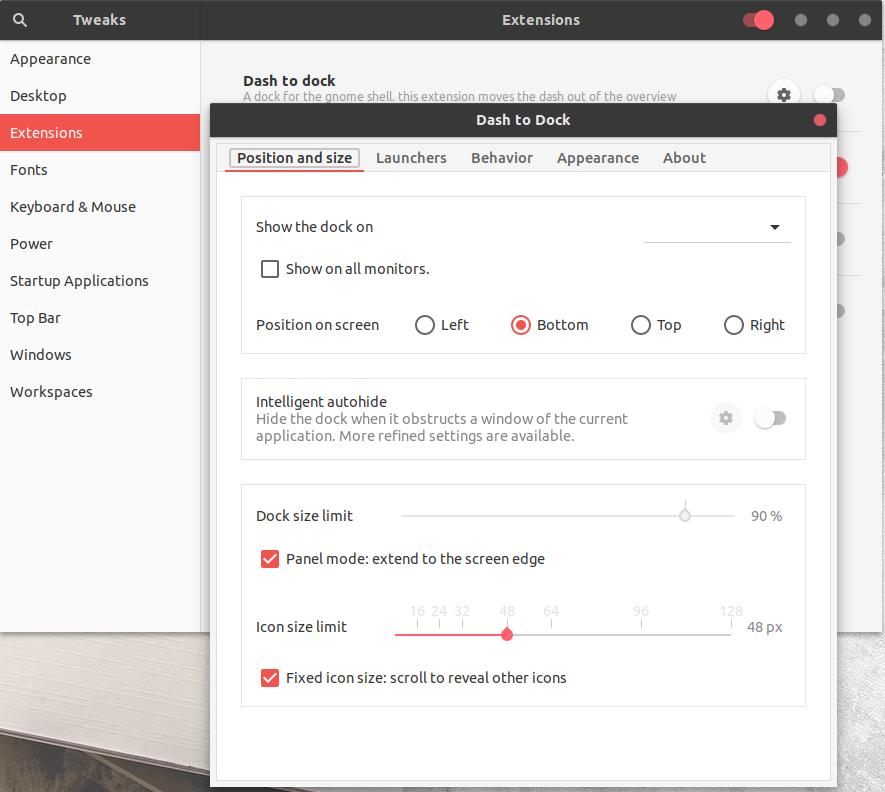The image size is (885, 792).
Task: Open Intelligent autohide settings gear
Action: click(x=726, y=418)
